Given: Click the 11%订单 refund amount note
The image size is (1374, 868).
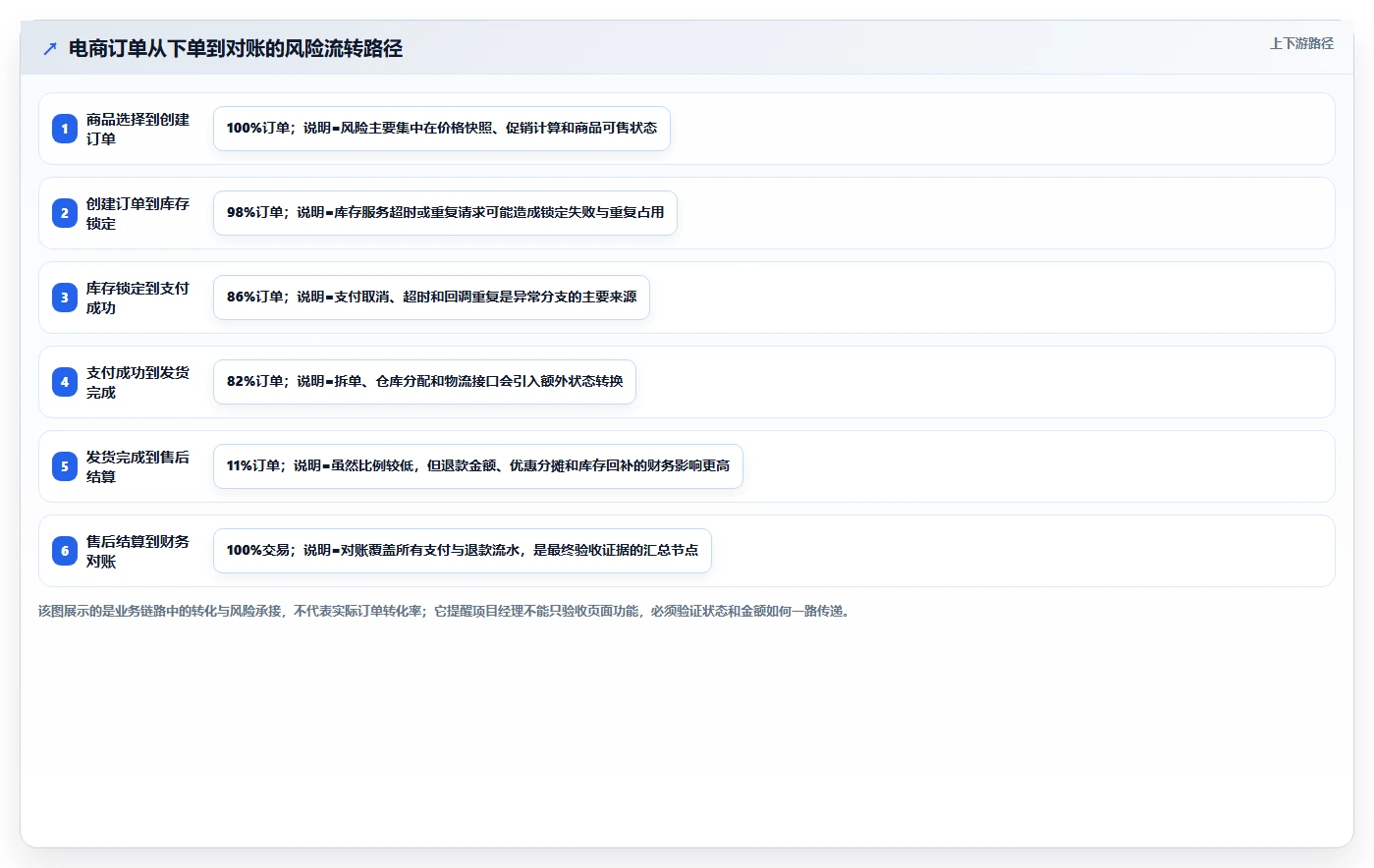Looking at the screenshot, I should [x=478, y=466].
